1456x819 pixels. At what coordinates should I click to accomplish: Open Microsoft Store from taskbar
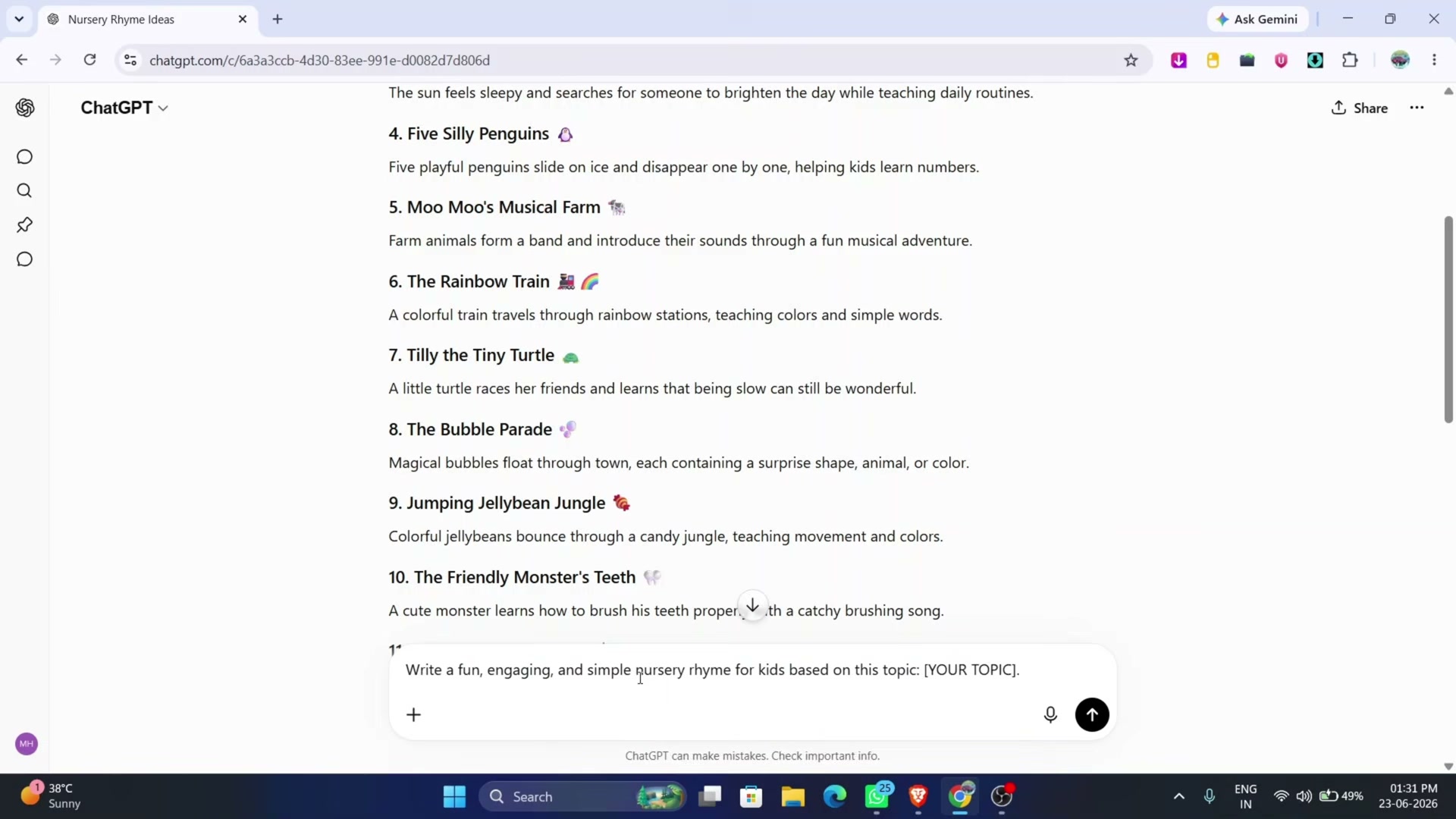point(751,796)
